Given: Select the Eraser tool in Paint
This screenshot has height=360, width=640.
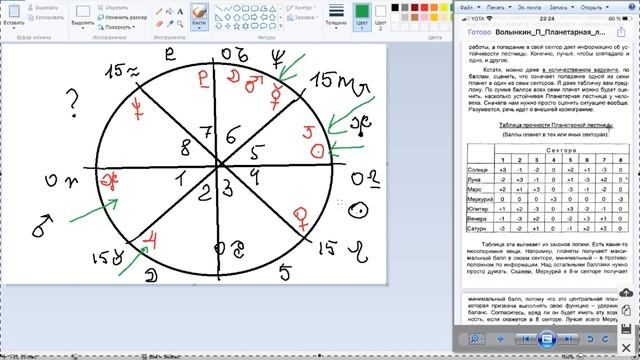Looking at the screenshot, I should click(159, 24).
